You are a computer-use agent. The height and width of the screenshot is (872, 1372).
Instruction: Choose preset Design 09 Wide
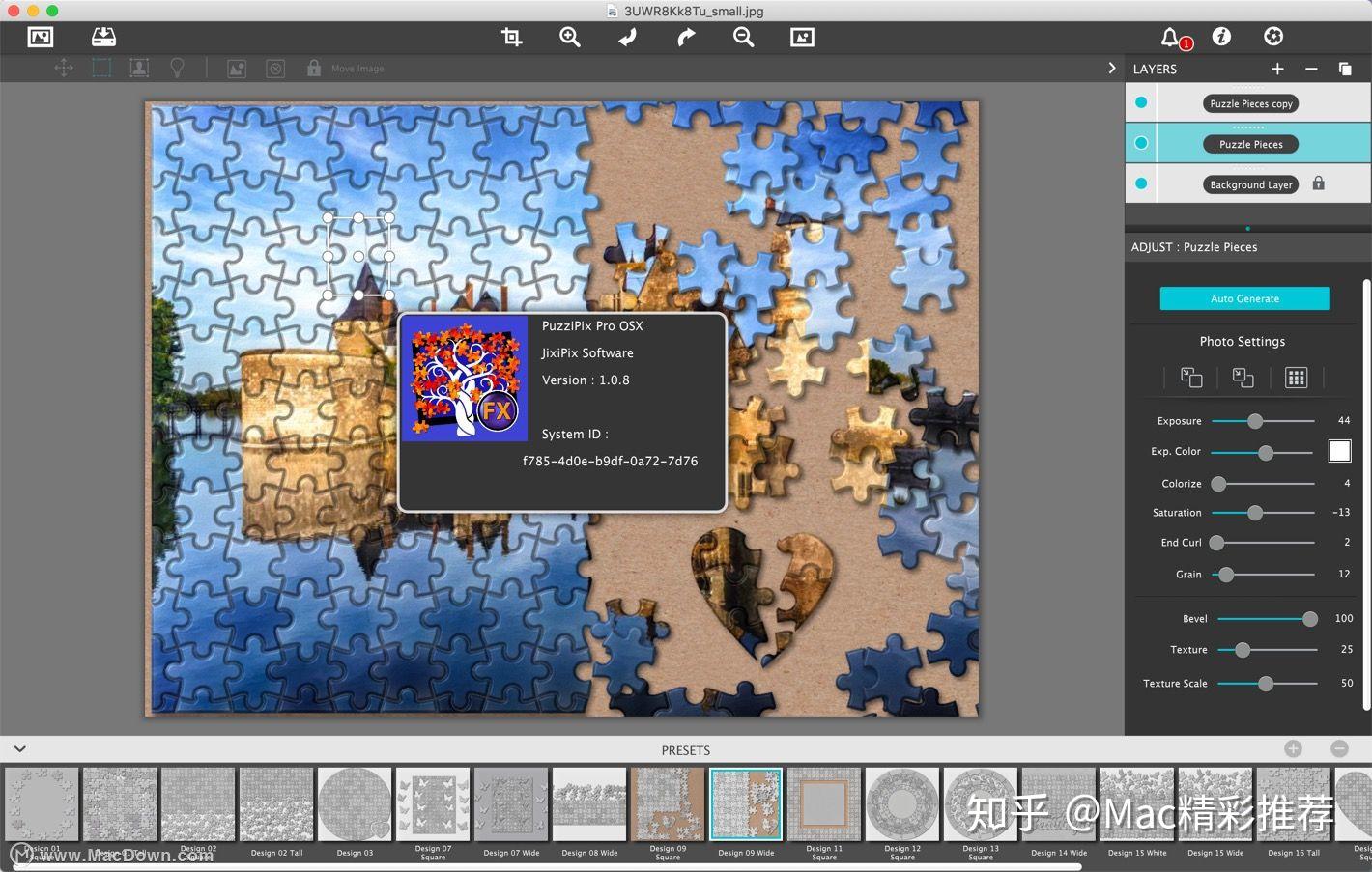point(746,804)
